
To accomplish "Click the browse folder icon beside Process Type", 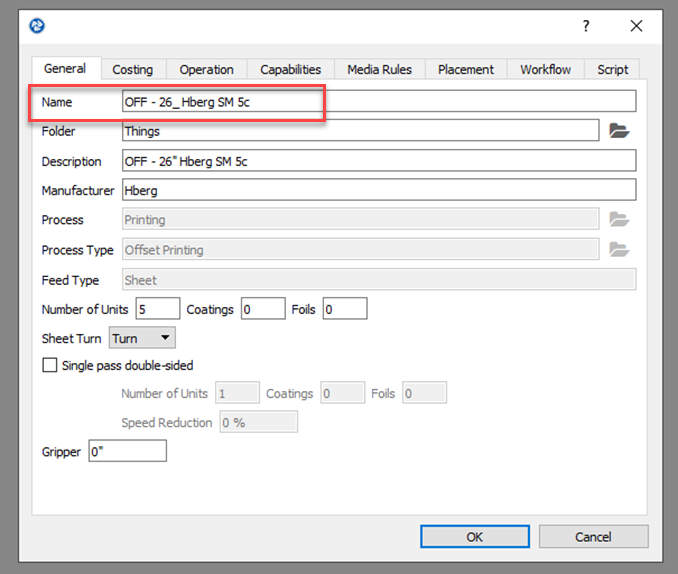I will coord(619,250).
